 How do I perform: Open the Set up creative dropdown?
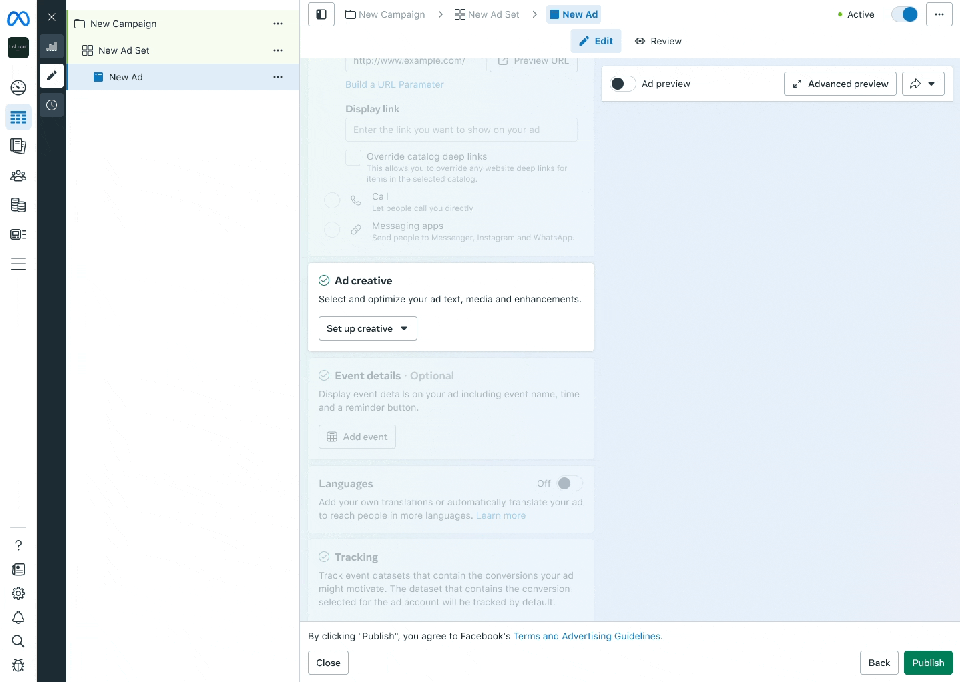click(x=367, y=328)
